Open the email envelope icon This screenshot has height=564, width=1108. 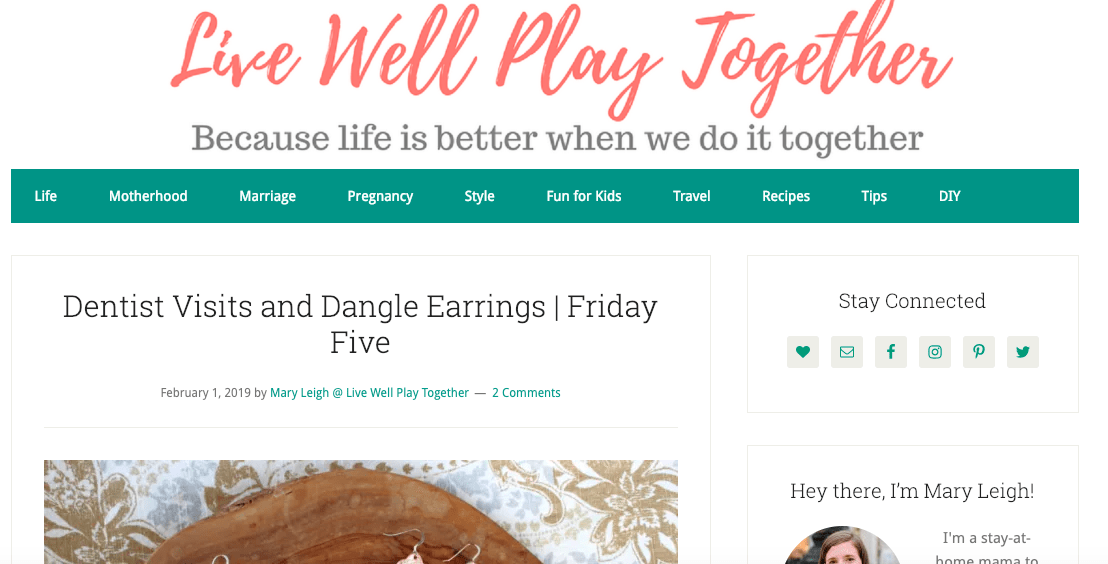(x=847, y=352)
